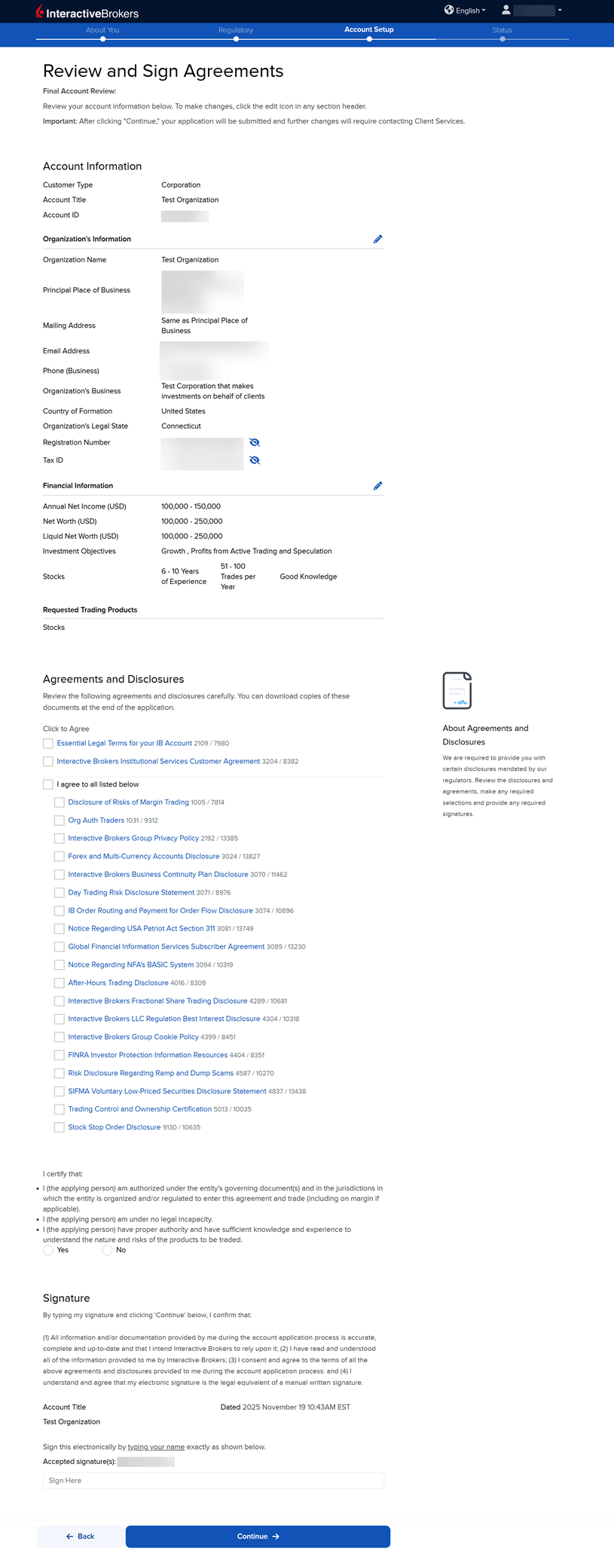
Task: Open Ramp and Dump Scams risk disclosure
Action: tap(151, 1073)
